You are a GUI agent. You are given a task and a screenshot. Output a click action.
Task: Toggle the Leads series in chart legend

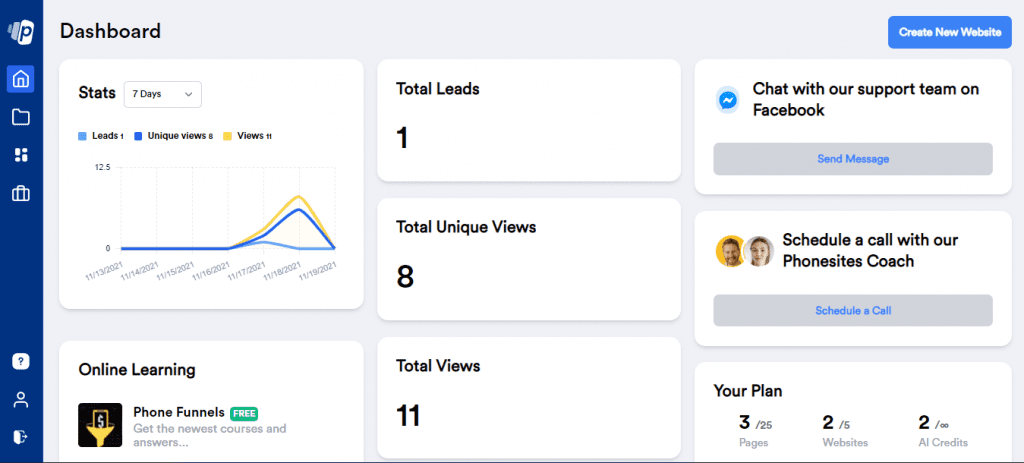click(x=101, y=136)
